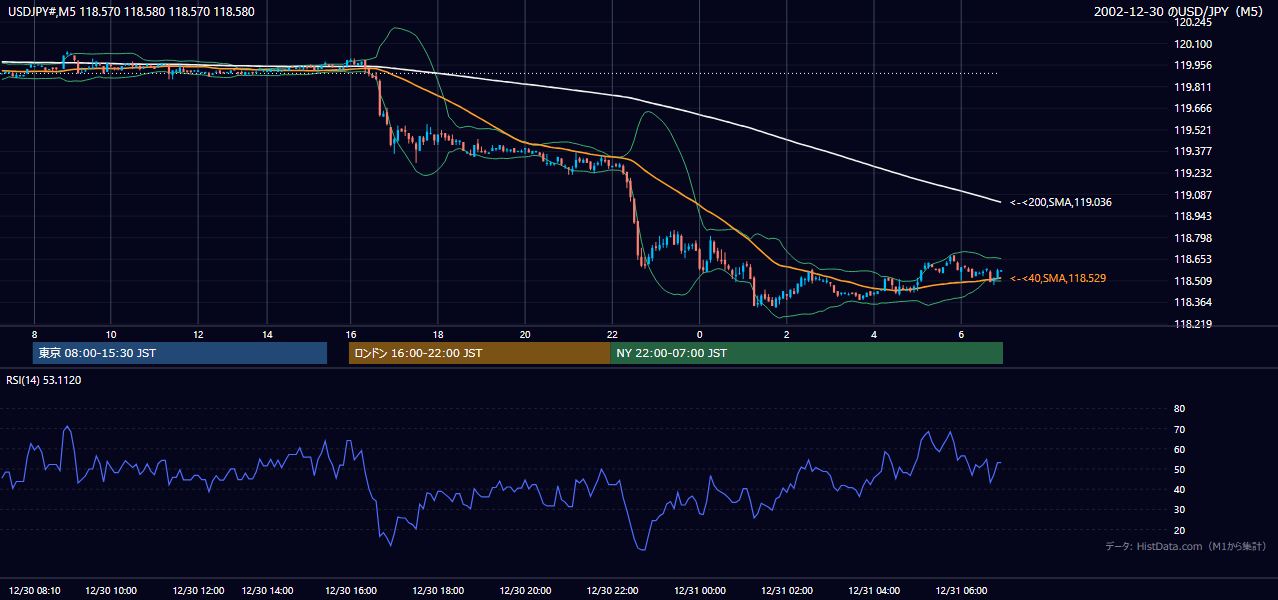Click hour tick 10 on price chart axis
The width and height of the screenshot is (1278, 600).
(111, 334)
